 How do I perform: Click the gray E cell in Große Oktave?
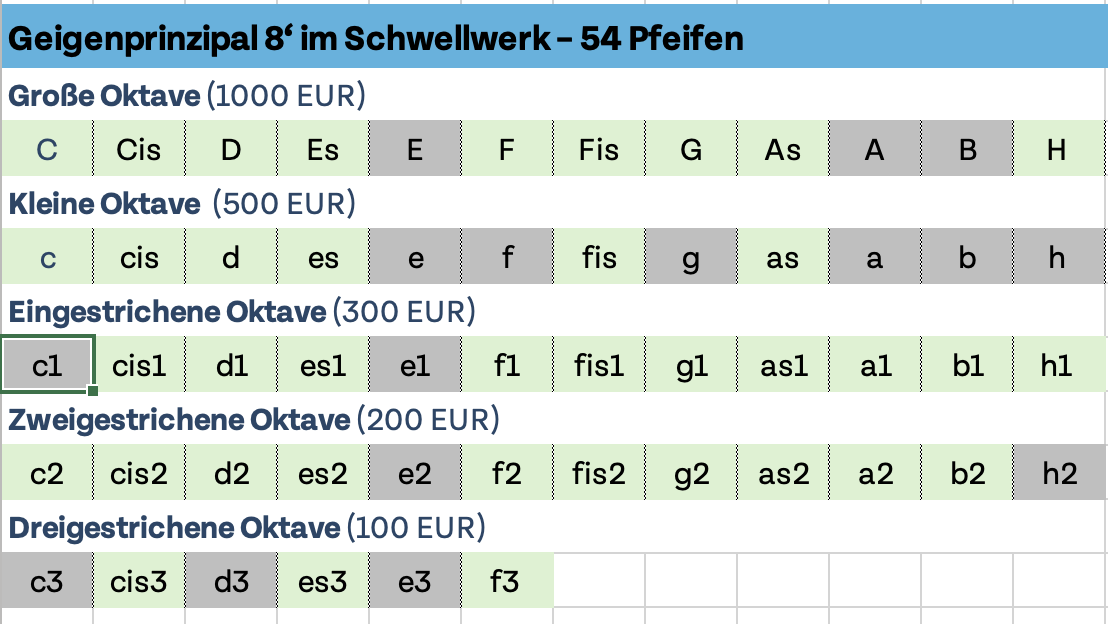[414, 150]
